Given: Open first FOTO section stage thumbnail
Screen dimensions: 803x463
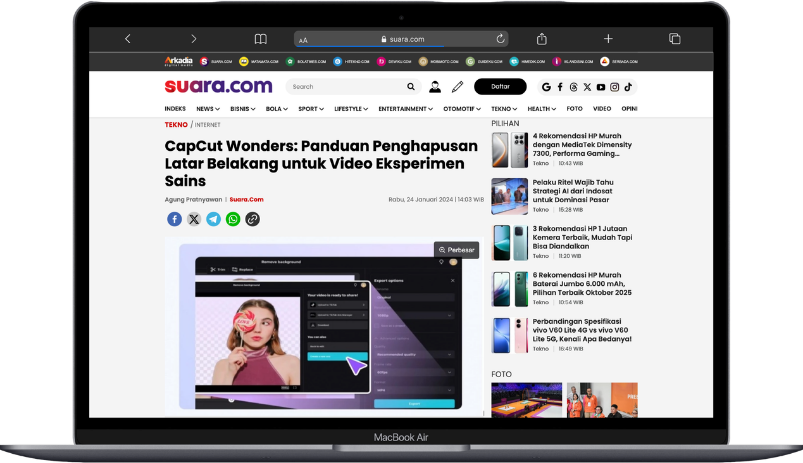Looking at the screenshot, I should point(526,400).
